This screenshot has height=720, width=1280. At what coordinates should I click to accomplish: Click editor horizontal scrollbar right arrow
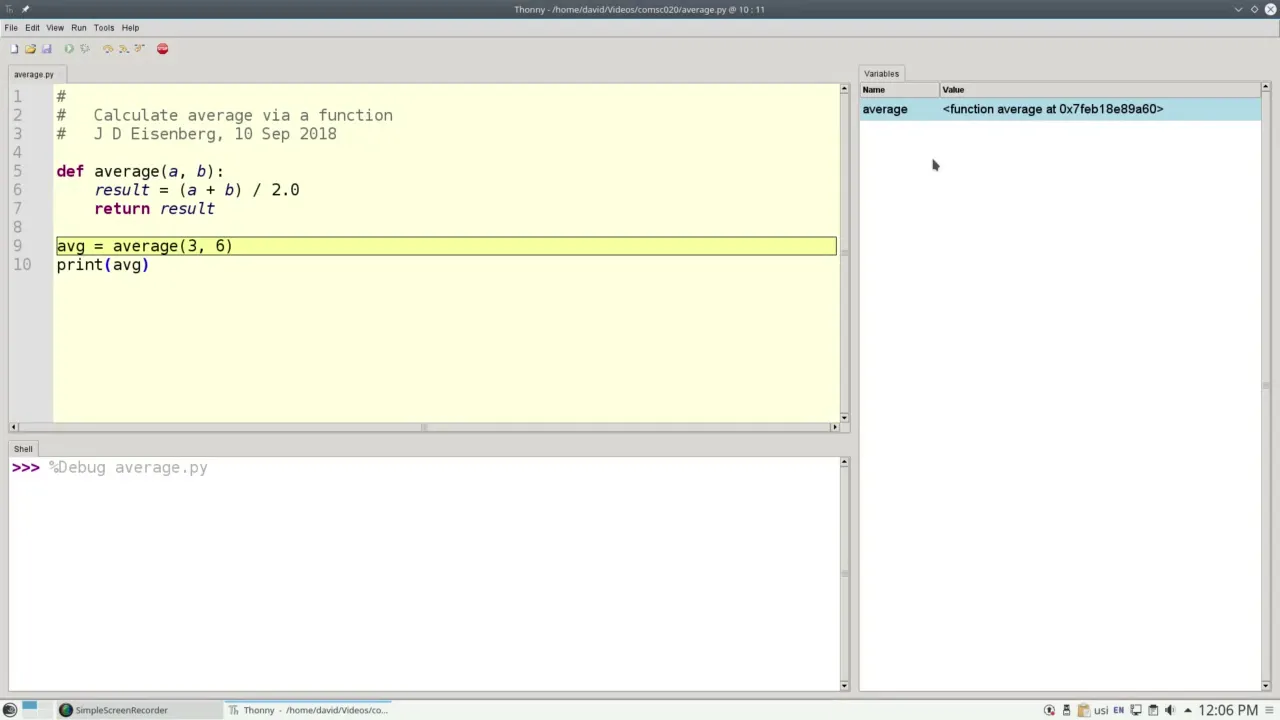tap(834, 427)
